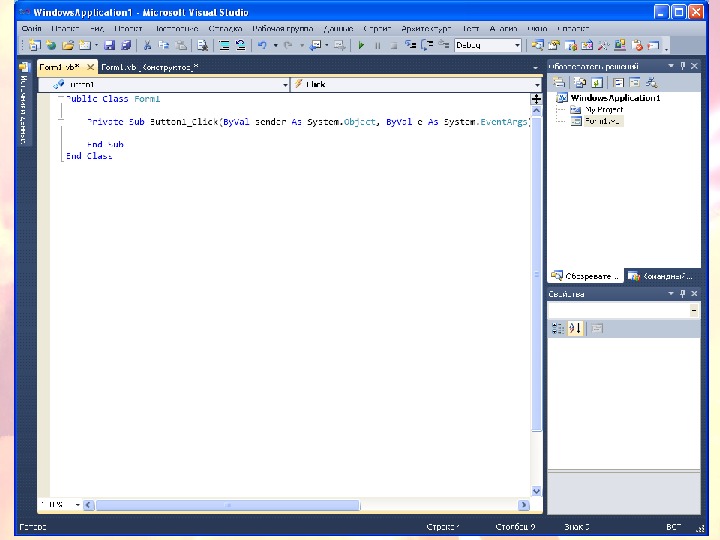Toggle categorized view in Properties panel
This screenshot has width=720, height=540.
tap(558, 328)
